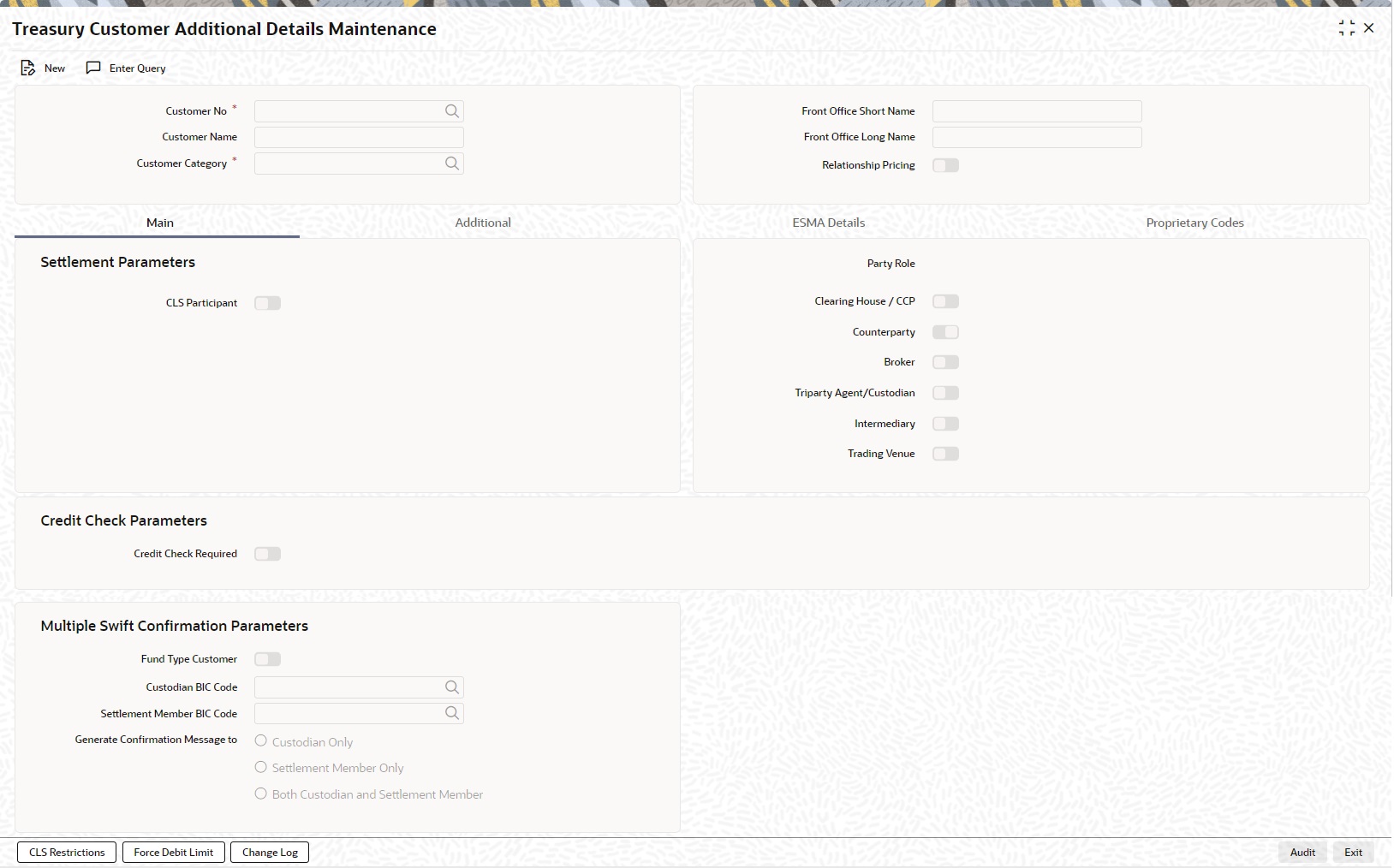The image size is (1394, 868).
Task: Open Custodian BIC Code search lookup
Action: 452,687
